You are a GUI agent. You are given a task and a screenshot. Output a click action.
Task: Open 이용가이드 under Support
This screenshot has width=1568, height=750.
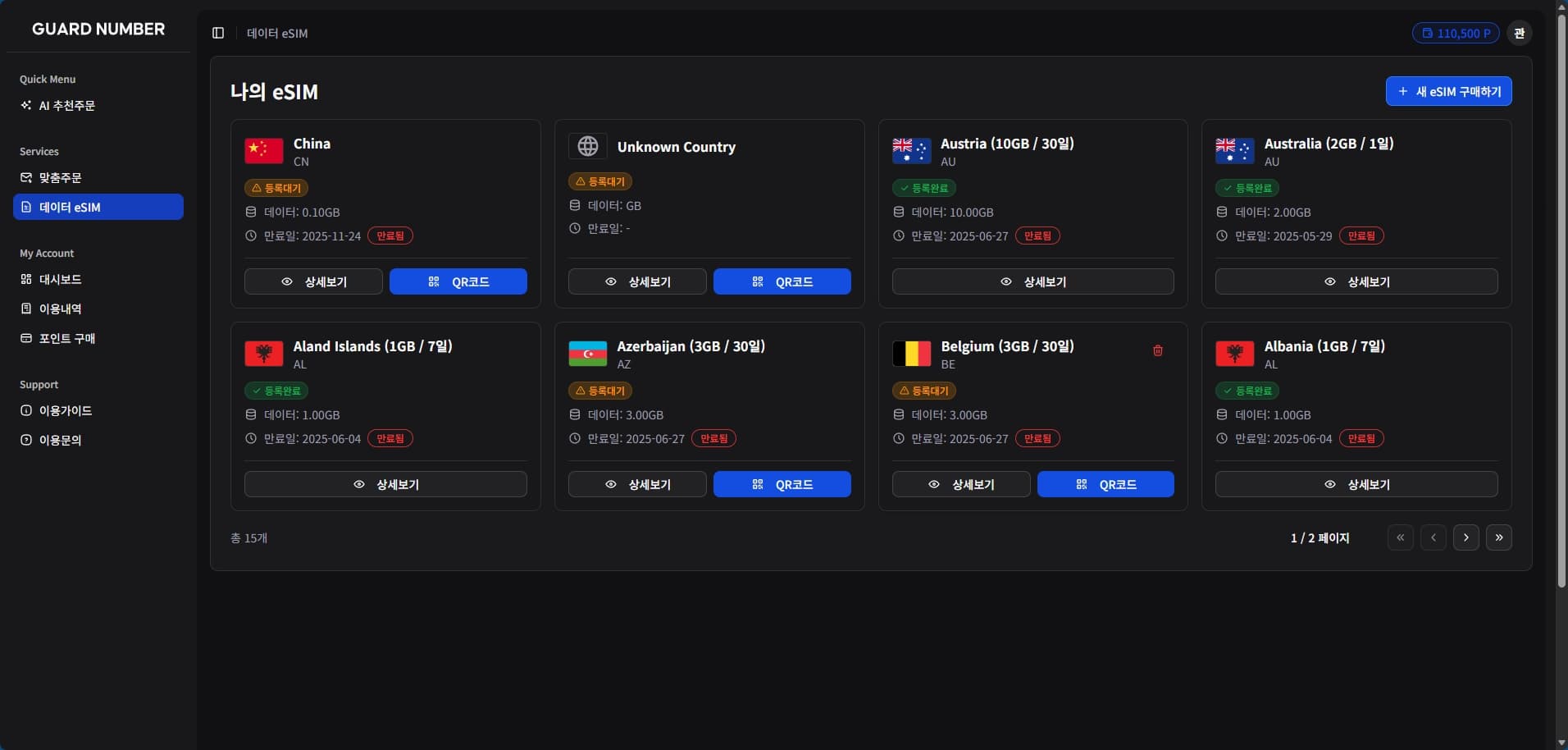pyautogui.click(x=65, y=410)
